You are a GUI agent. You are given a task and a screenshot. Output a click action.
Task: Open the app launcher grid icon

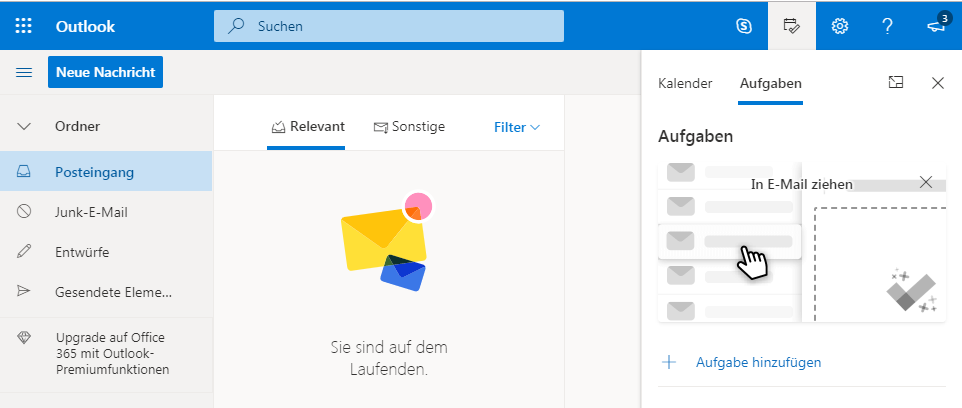23,26
